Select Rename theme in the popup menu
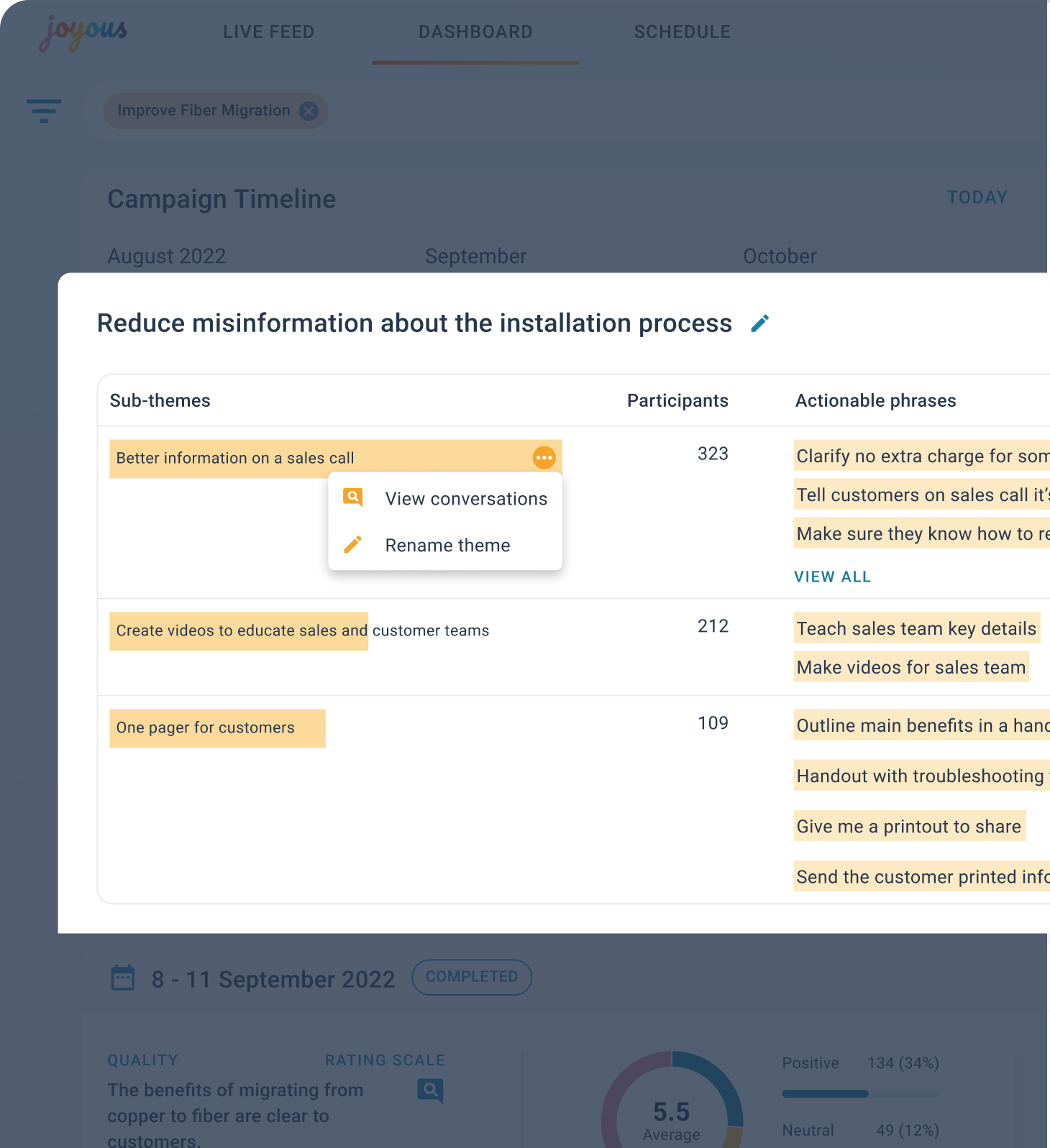Screen dimensions: 1050x1148 click(447, 546)
